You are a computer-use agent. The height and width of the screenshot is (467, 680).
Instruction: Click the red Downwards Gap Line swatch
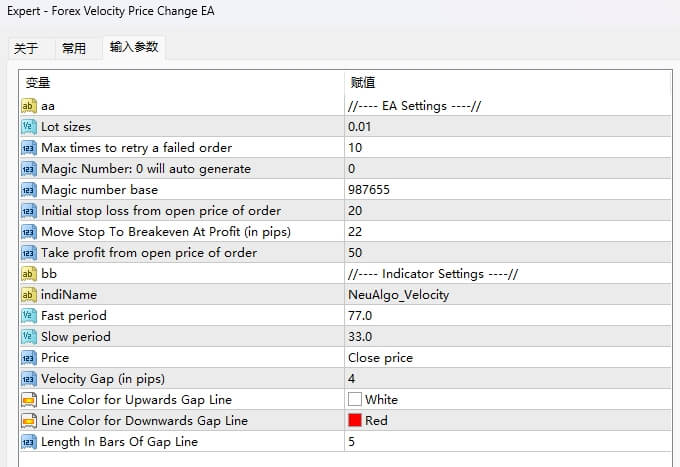coord(355,421)
